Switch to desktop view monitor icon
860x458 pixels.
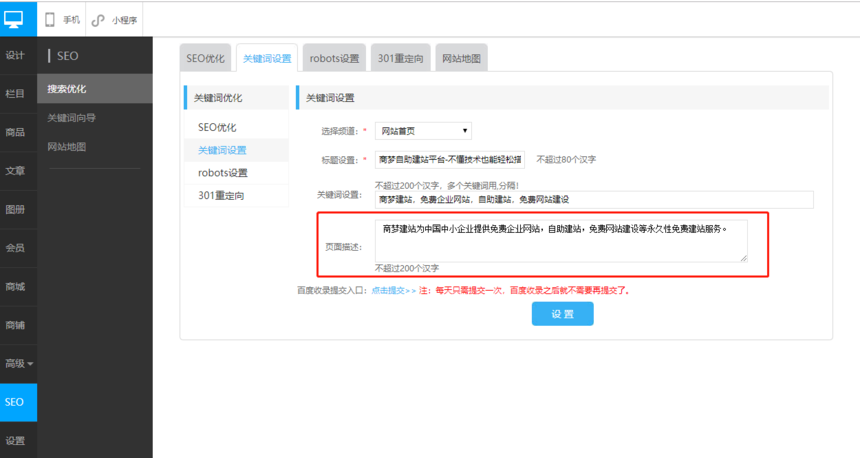point(14,20)
